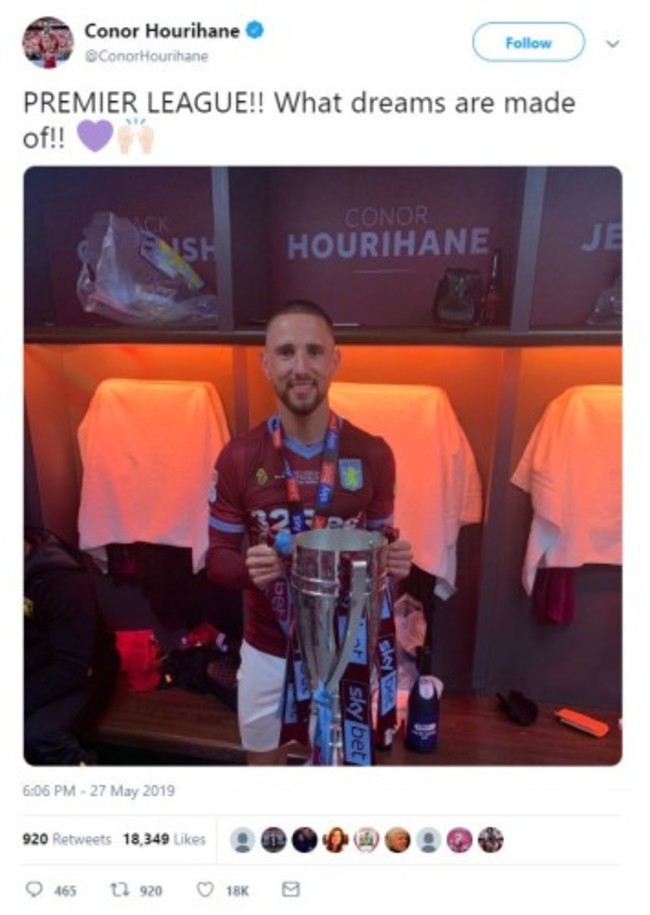
Task: Click the first liker's grey avatar
Action: 242,840
